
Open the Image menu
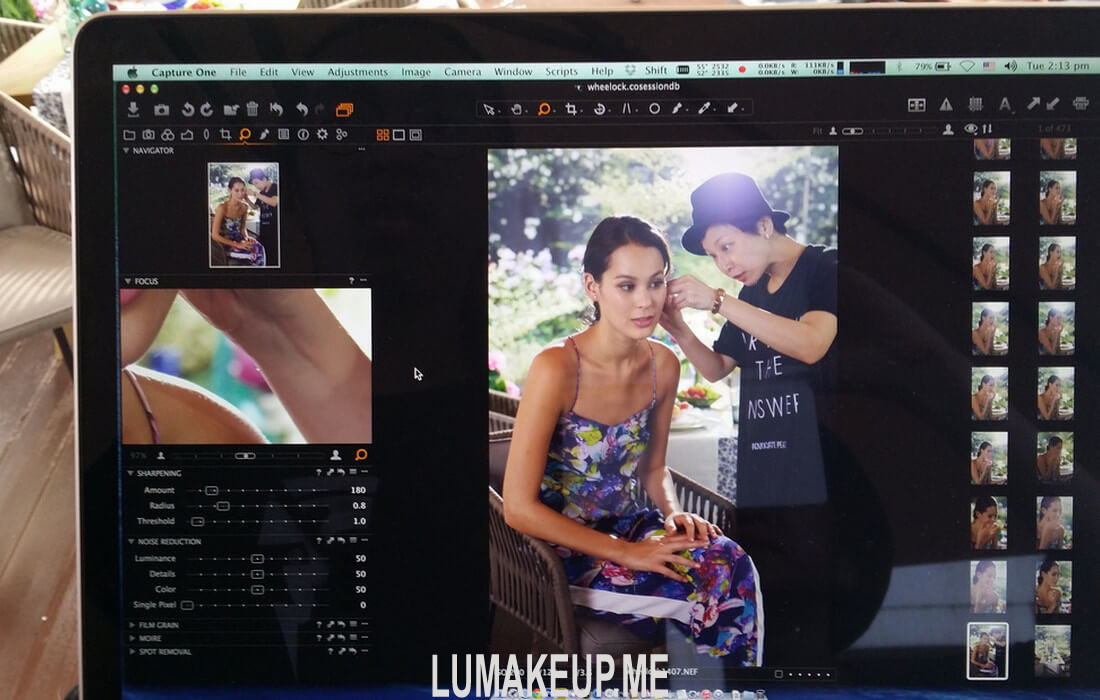416,72
